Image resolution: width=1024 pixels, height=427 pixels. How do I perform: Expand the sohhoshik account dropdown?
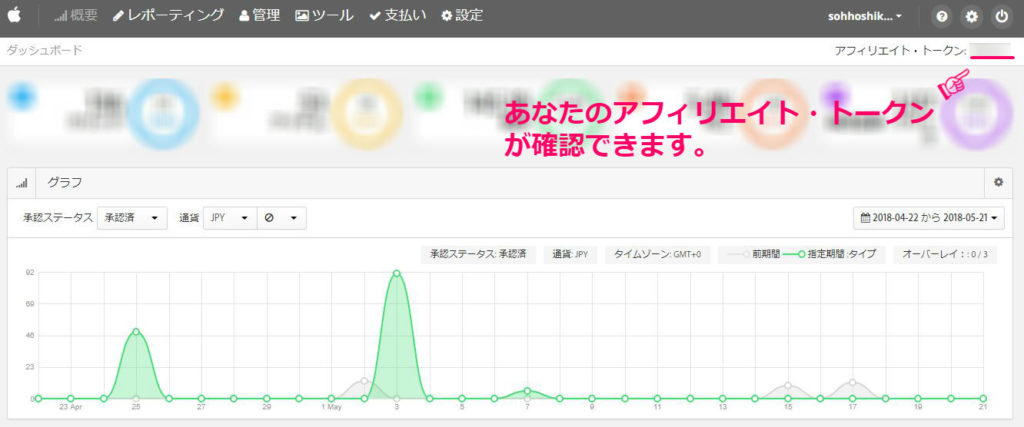tap(865, 16)
